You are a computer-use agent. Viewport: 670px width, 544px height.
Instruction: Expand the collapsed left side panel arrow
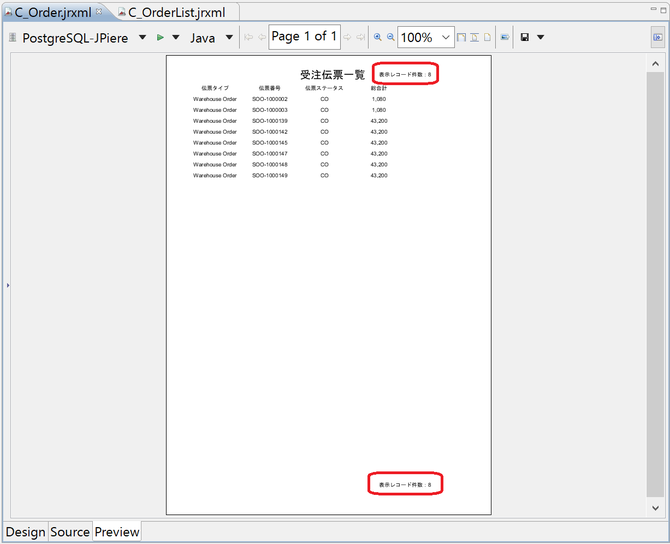pyautogui.click(x=8, y=285)
